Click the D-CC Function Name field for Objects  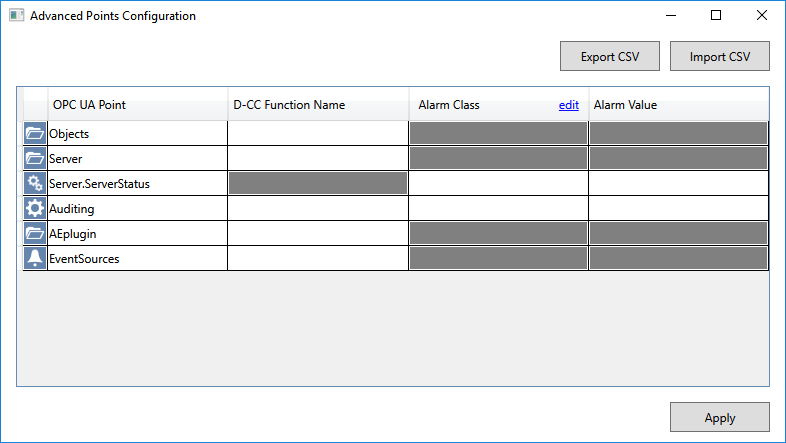click(318, 133)
